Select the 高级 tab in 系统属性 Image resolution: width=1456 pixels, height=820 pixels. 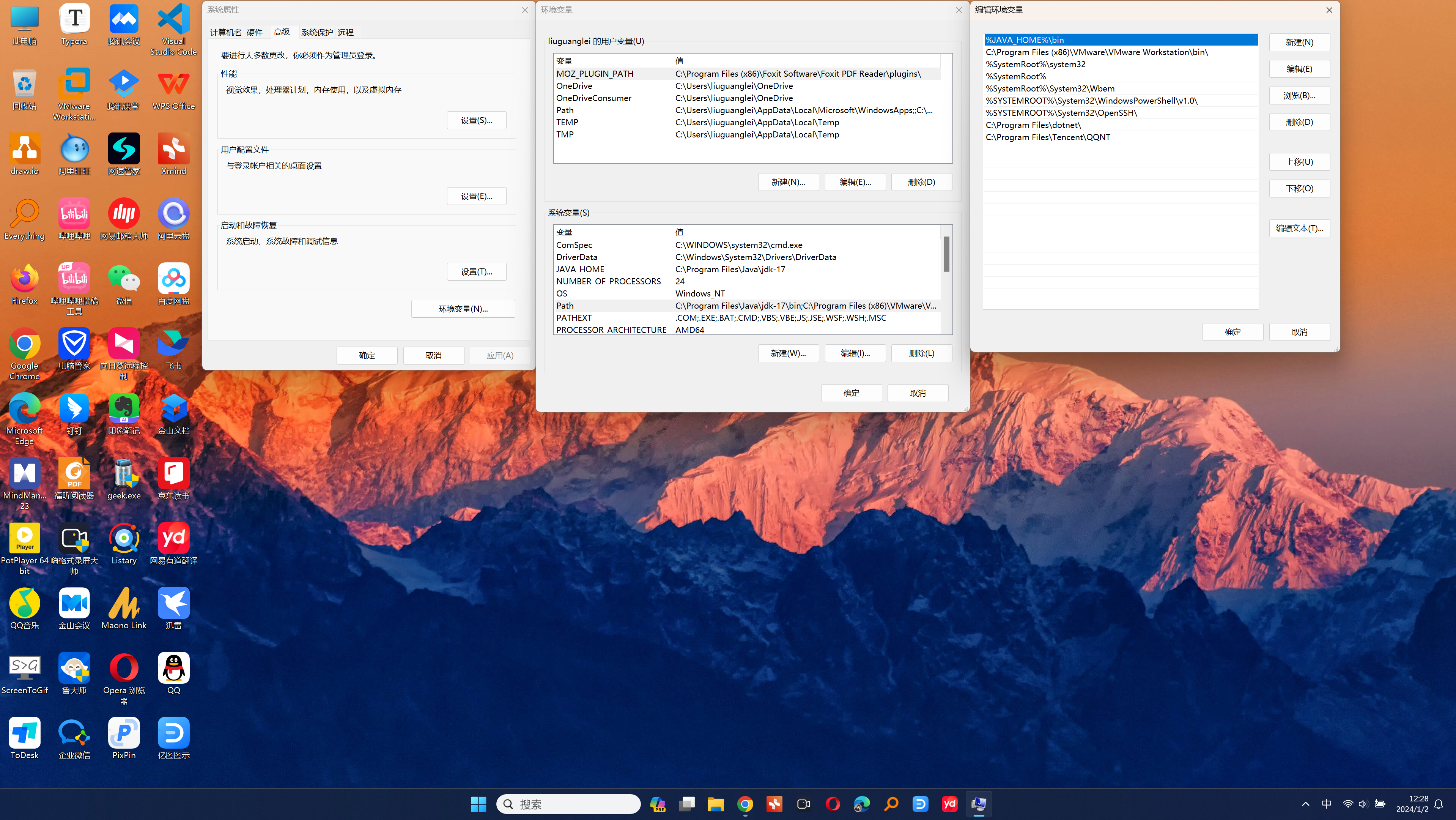pos(282,32)
